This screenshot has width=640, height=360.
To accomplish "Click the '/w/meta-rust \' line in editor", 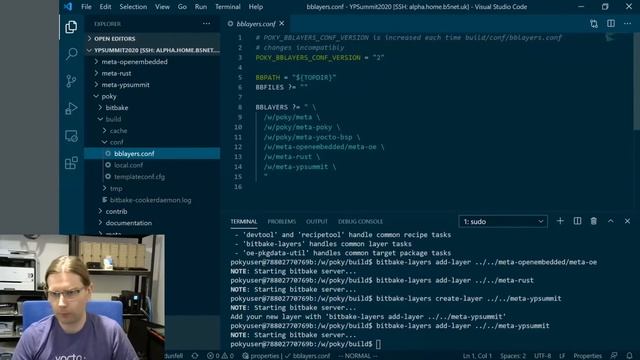I will click(x=291, y=157).
